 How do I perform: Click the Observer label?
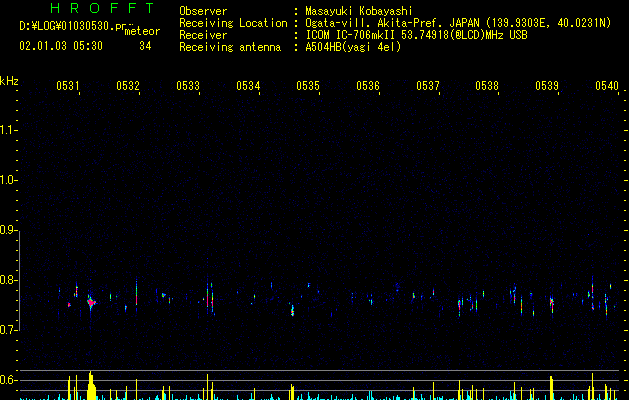tap(203, 11)
